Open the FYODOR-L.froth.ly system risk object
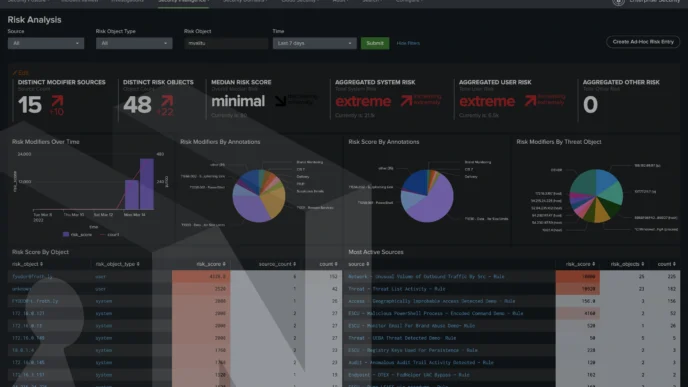 (35, 301)
